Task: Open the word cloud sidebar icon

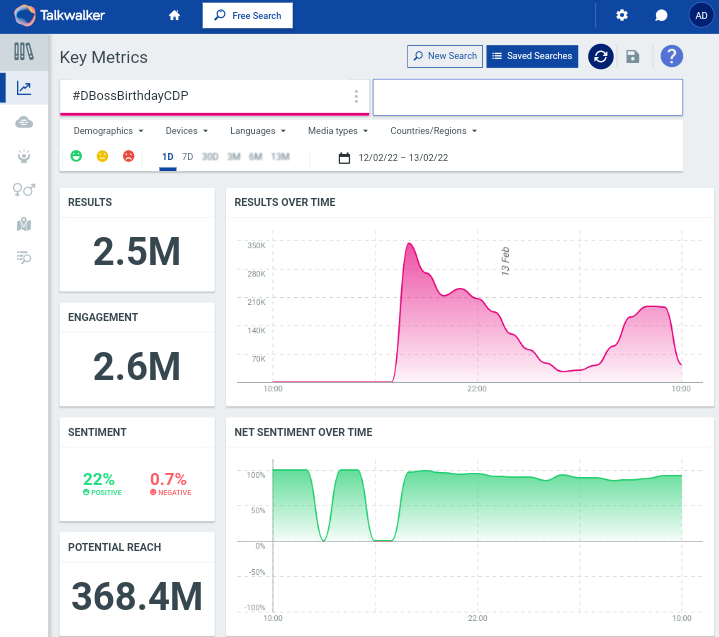Action: [24, 122]
